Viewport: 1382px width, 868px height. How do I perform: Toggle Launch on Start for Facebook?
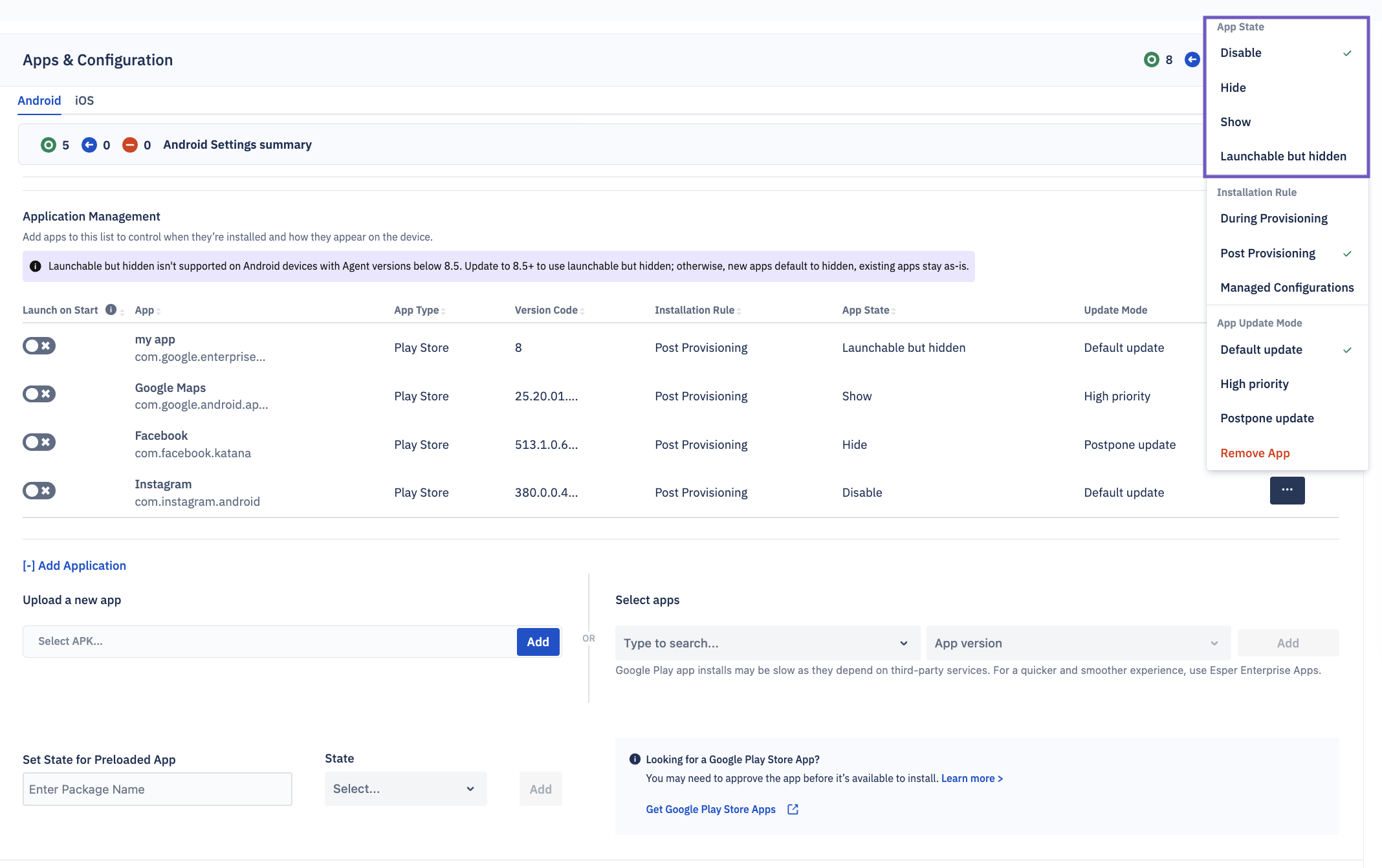(x=39, y=442)
